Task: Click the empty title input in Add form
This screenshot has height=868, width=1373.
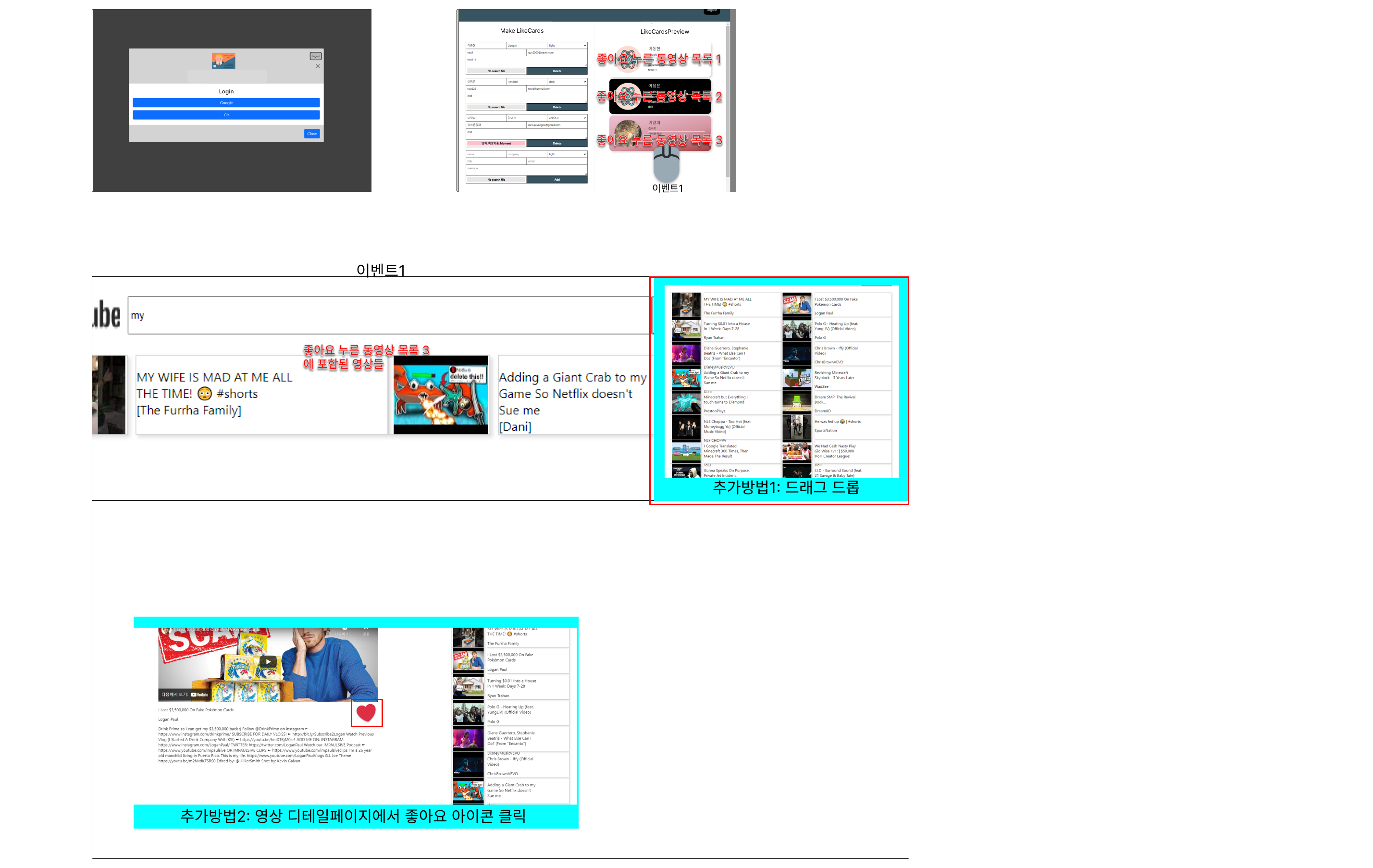Action: (x=496, y=161)
